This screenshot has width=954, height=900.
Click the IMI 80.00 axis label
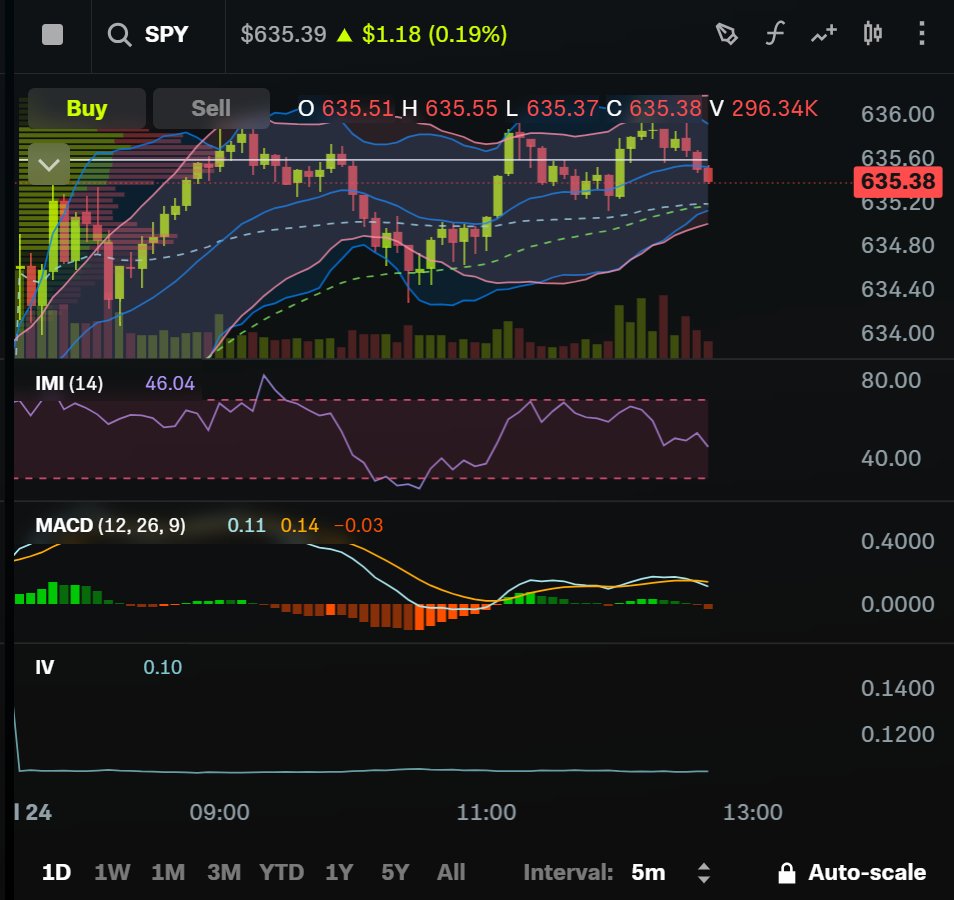pos(891,380)
